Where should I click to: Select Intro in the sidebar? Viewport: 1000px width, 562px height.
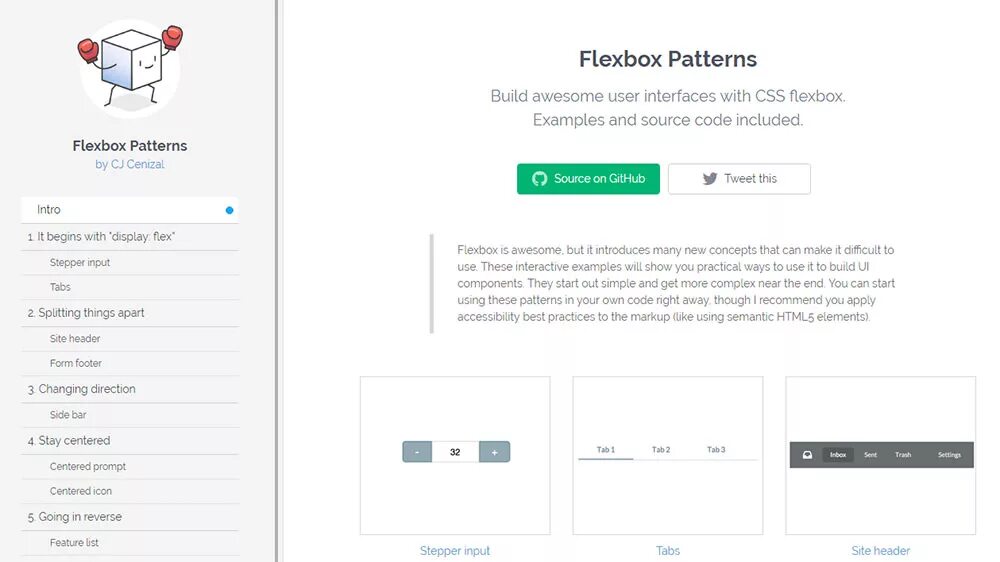tap(49, 210)
